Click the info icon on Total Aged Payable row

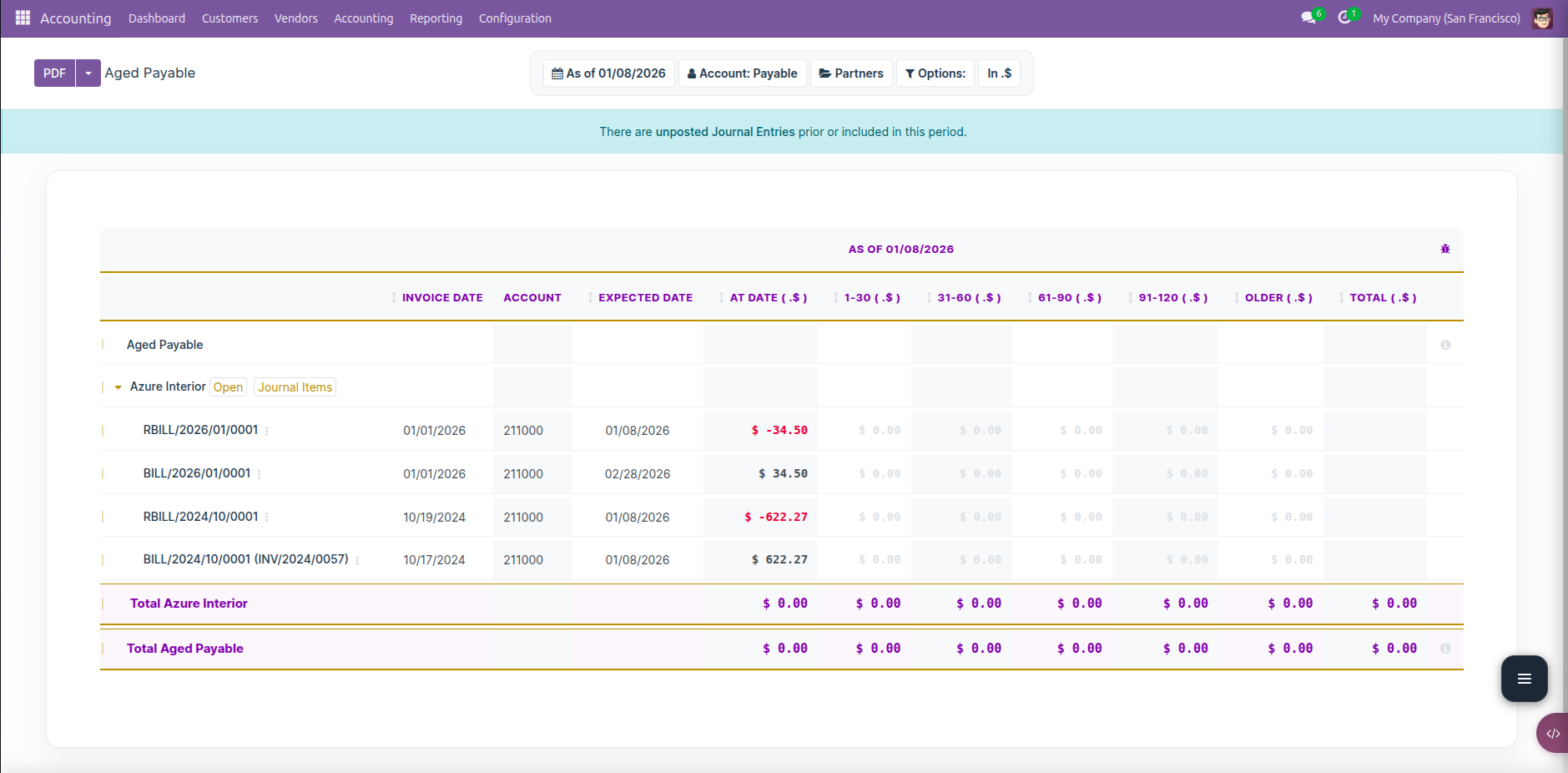1445,649
